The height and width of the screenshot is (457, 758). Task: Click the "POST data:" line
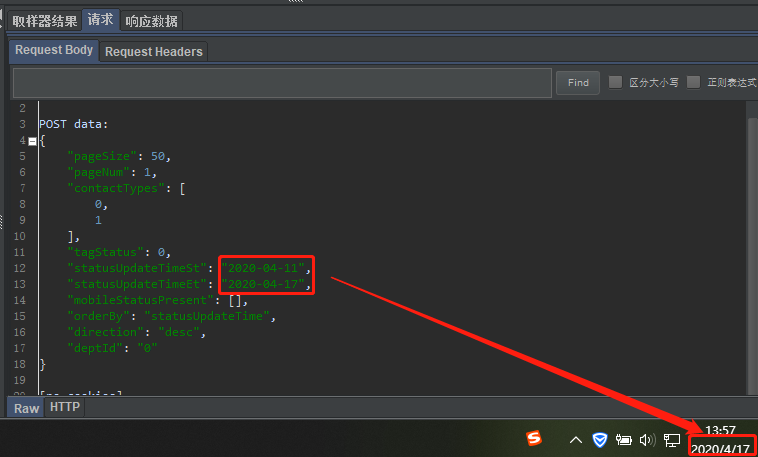(x=74, y=124)
